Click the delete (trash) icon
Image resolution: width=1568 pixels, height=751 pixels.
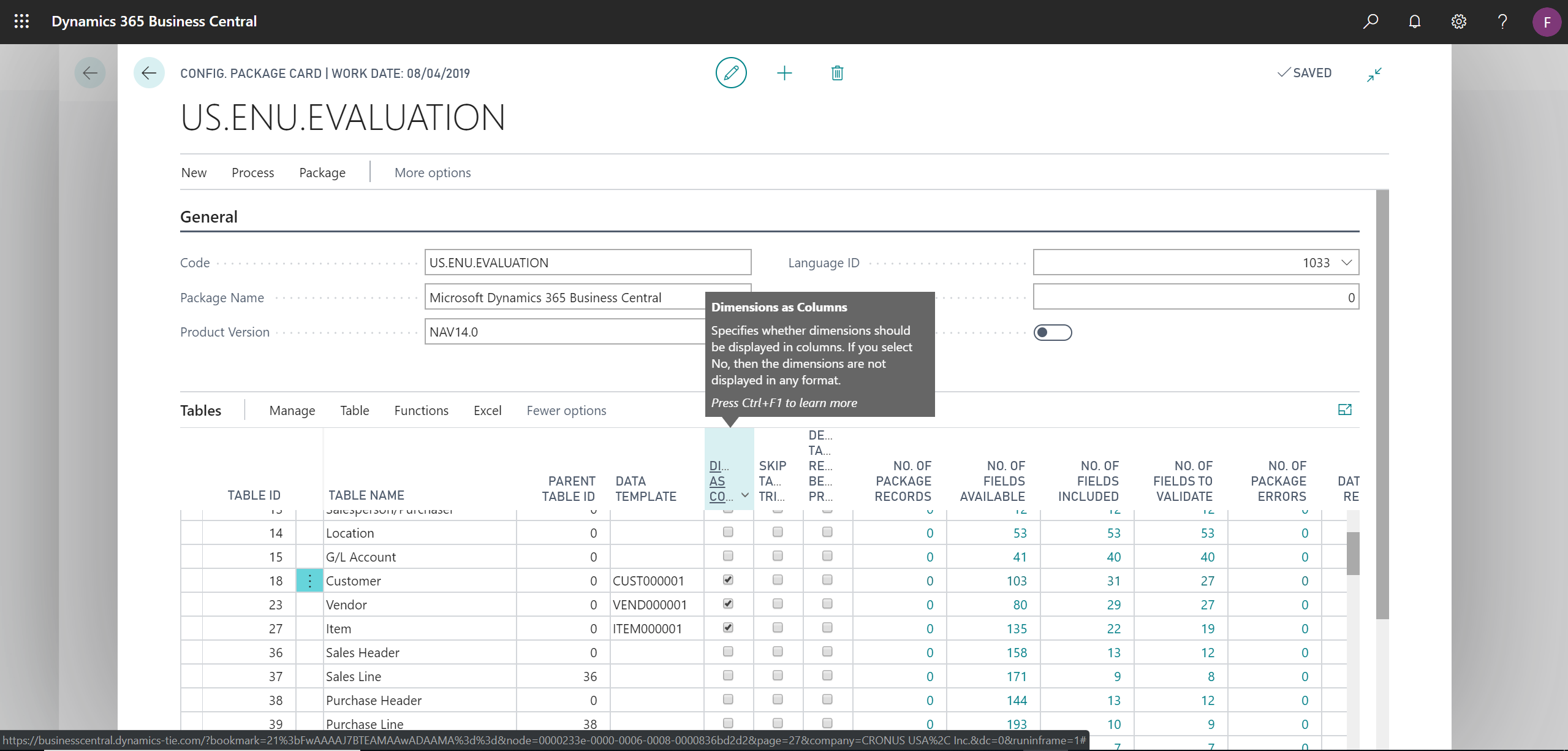pos(837,72)
